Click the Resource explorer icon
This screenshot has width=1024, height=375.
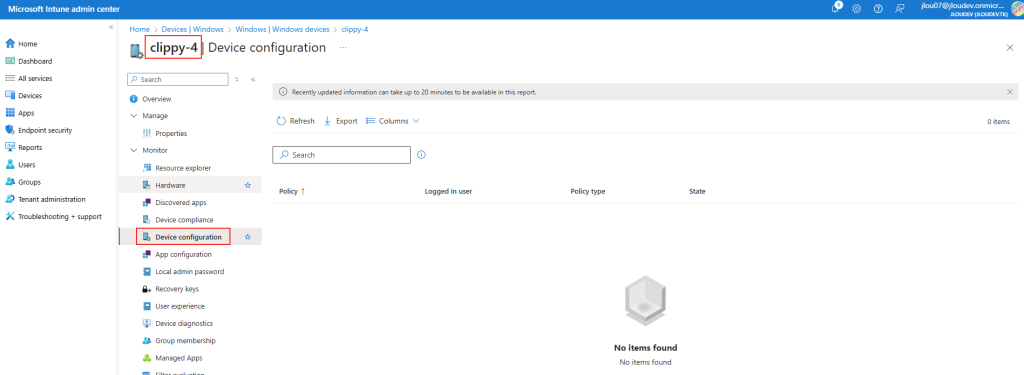[147, 168]
